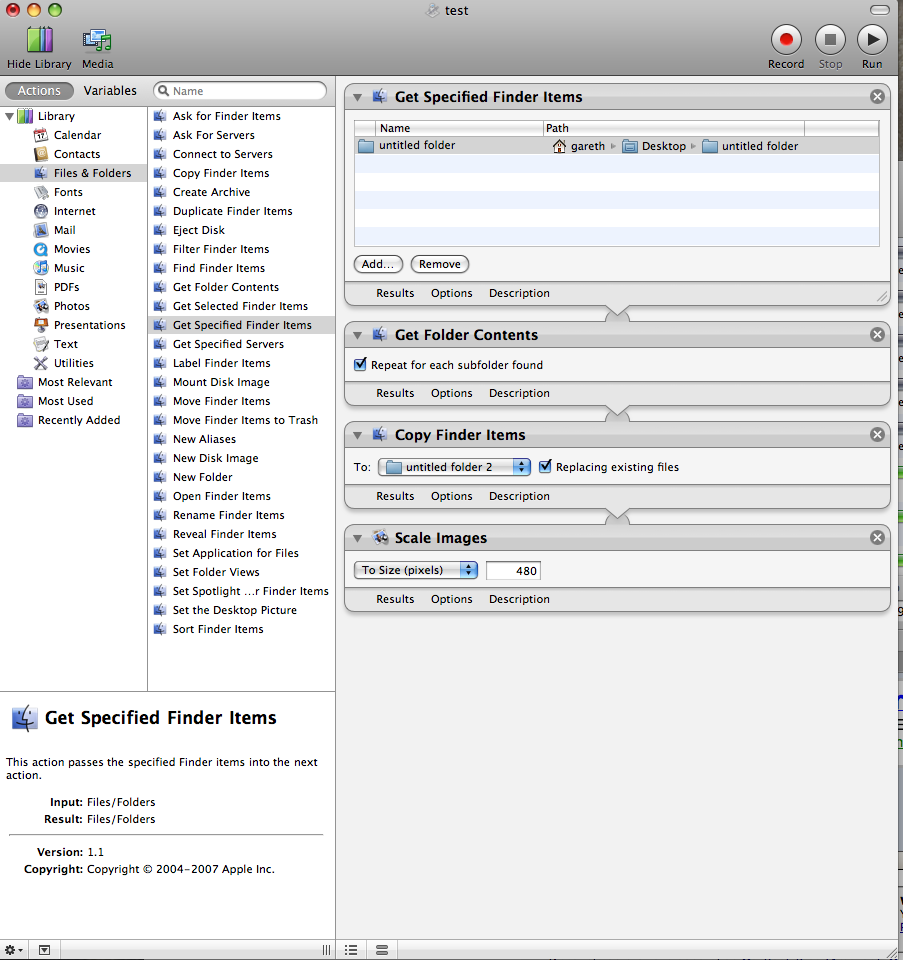Remove the Get Folder Contents action

877,335
